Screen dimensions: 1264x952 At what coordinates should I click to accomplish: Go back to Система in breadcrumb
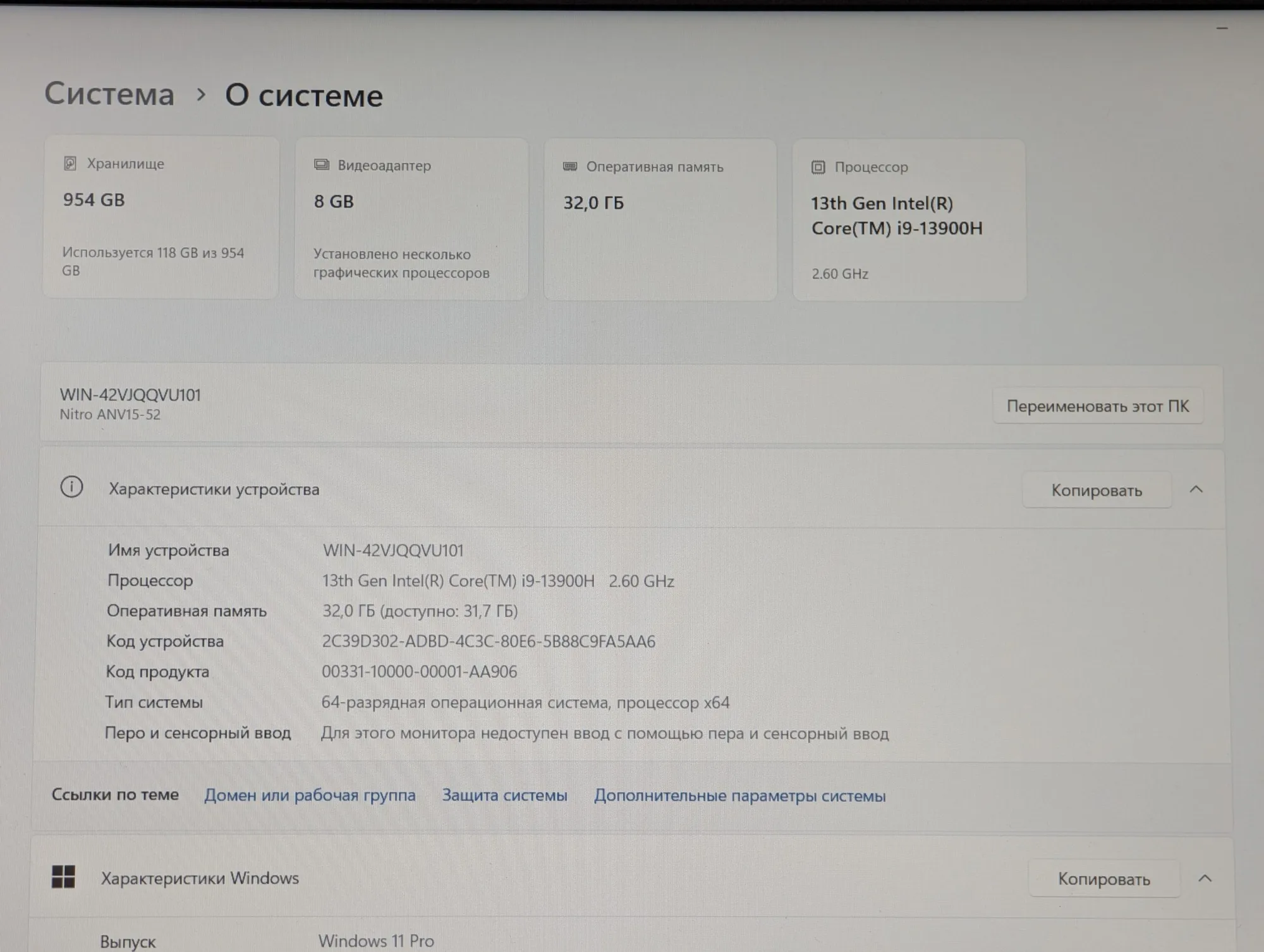[109, 94]
